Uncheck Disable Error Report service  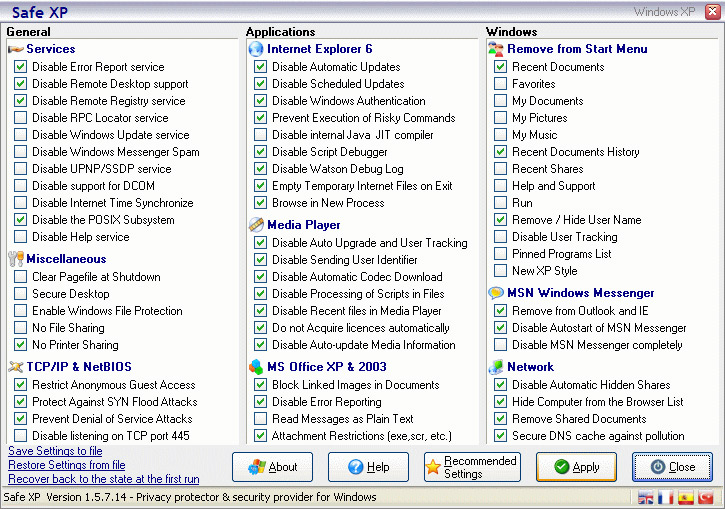click(20, 67)
